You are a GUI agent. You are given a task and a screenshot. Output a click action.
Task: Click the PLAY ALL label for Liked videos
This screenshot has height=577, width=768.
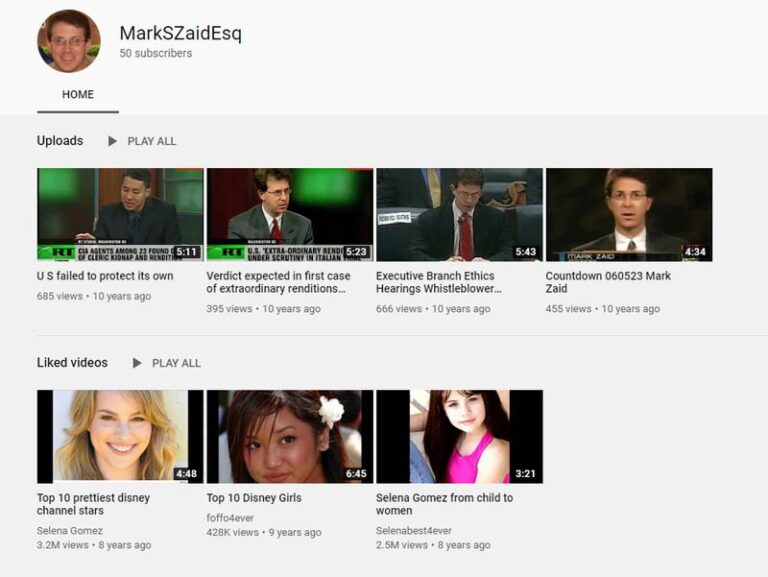176,363
